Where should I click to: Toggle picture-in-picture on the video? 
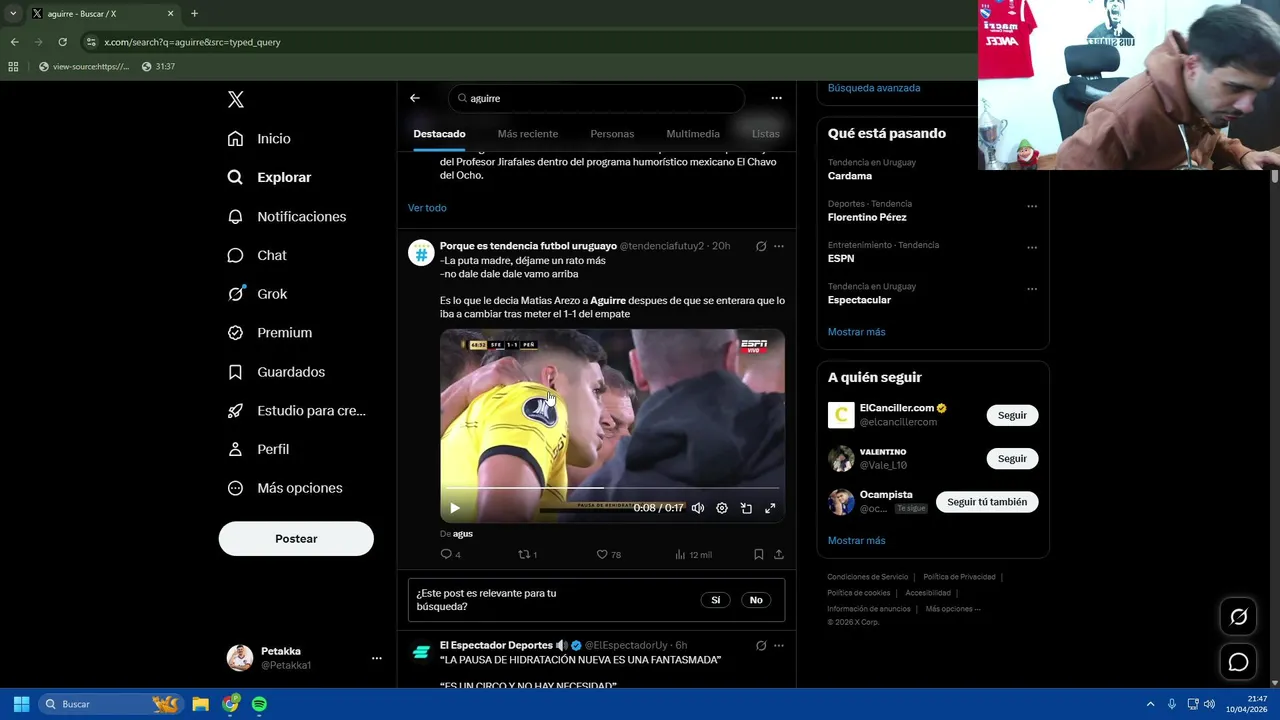(746, 508)
